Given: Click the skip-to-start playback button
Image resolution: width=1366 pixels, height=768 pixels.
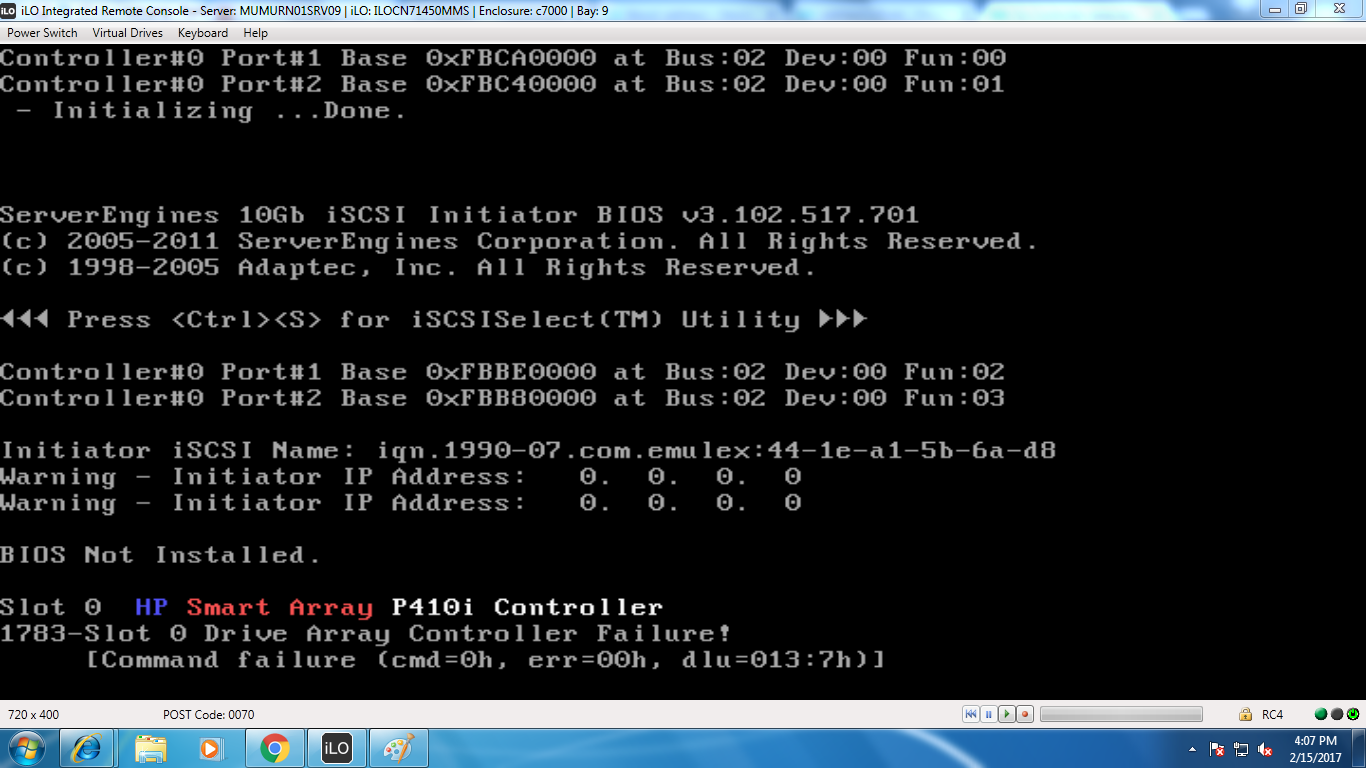Looking at the screenshot, I should pyautogui.click(x=971, y=714).
